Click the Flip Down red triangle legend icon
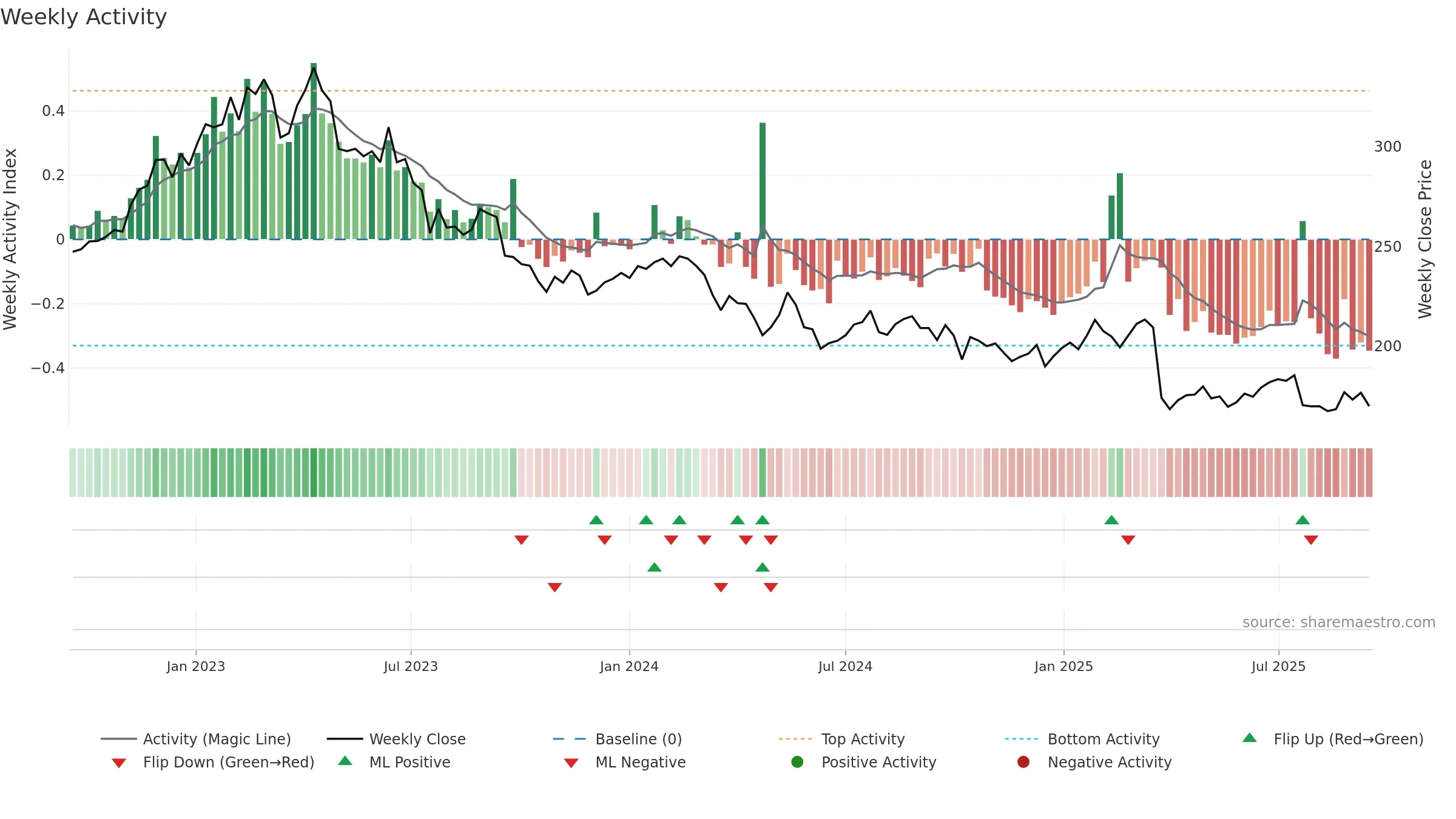 (x=119, y=763)
